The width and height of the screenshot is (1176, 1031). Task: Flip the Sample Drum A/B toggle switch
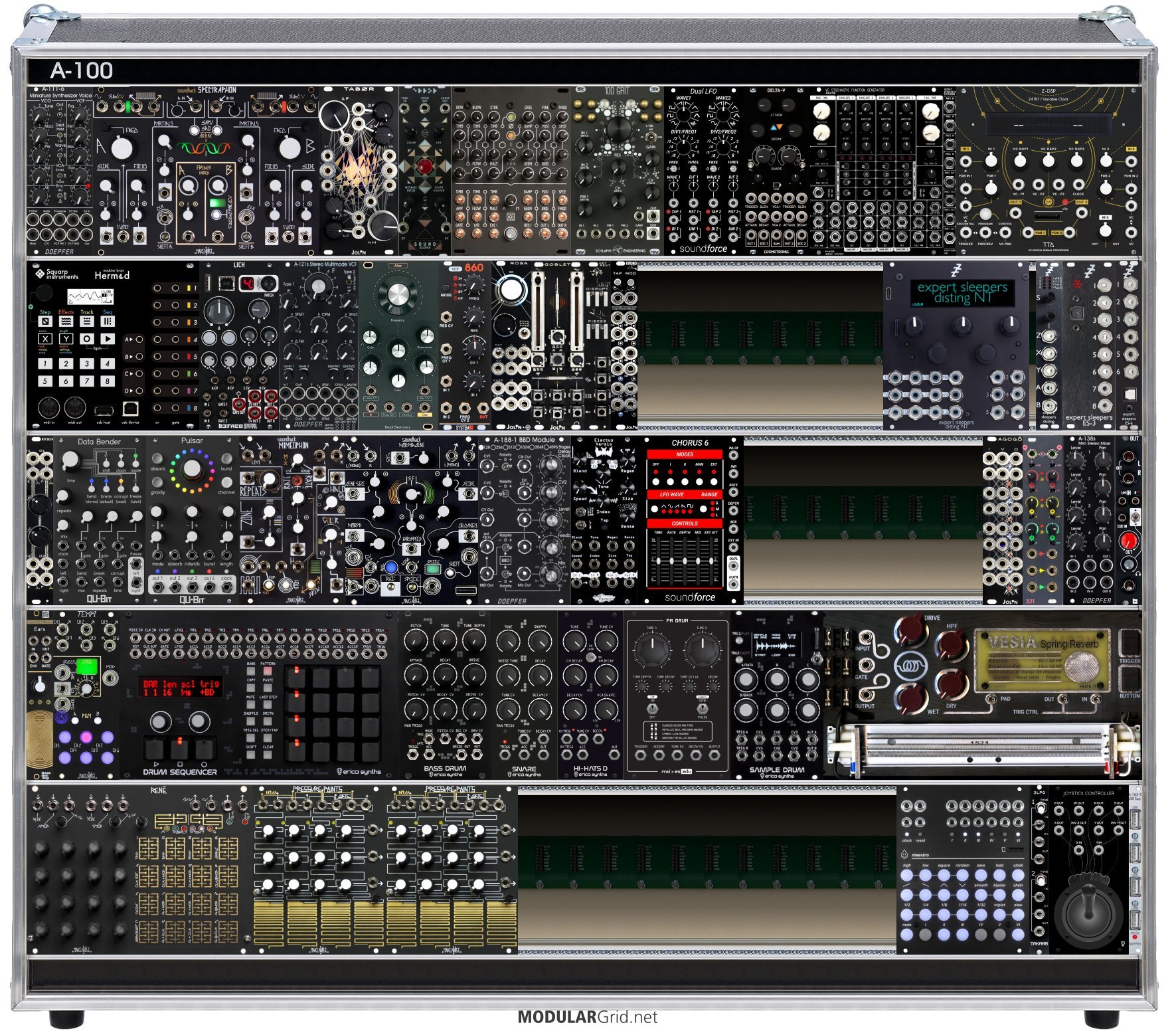817,658
